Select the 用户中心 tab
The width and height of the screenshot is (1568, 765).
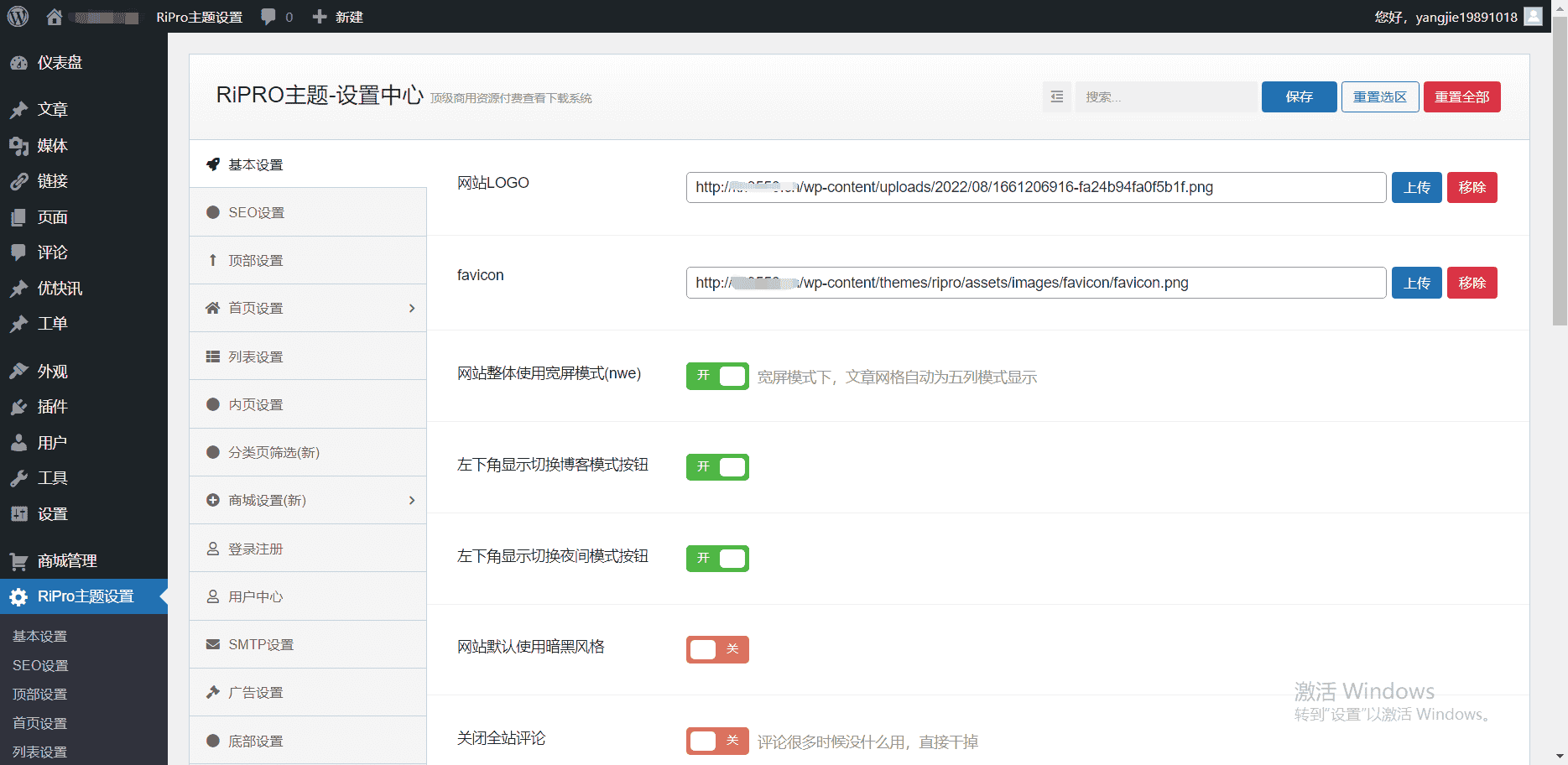coord(308,596)
